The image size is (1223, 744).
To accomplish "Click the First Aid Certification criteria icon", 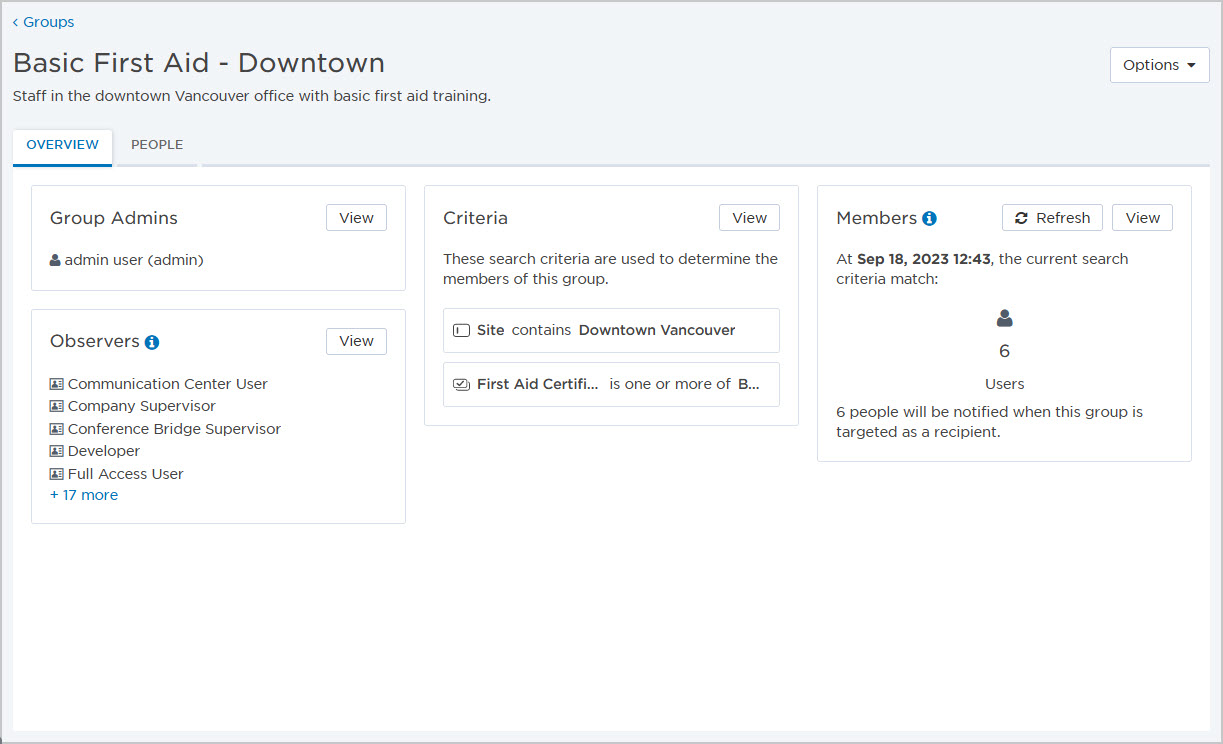I will [x=461, y=384].
